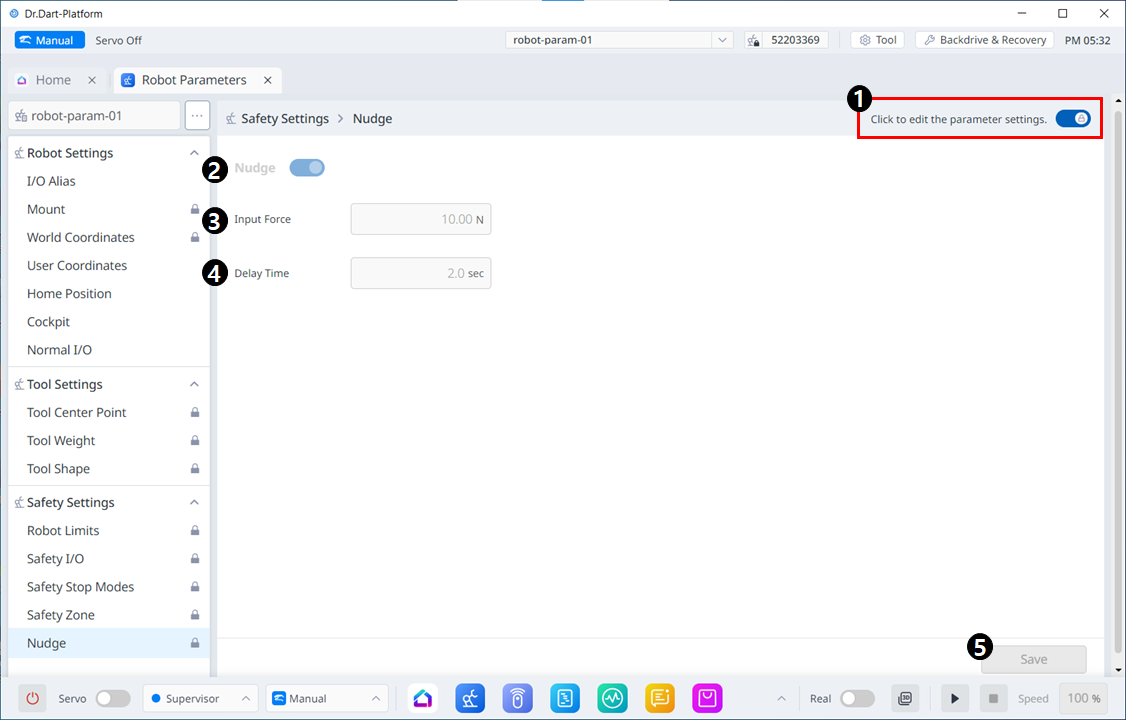Click the Input Force value field

[420, 219]
